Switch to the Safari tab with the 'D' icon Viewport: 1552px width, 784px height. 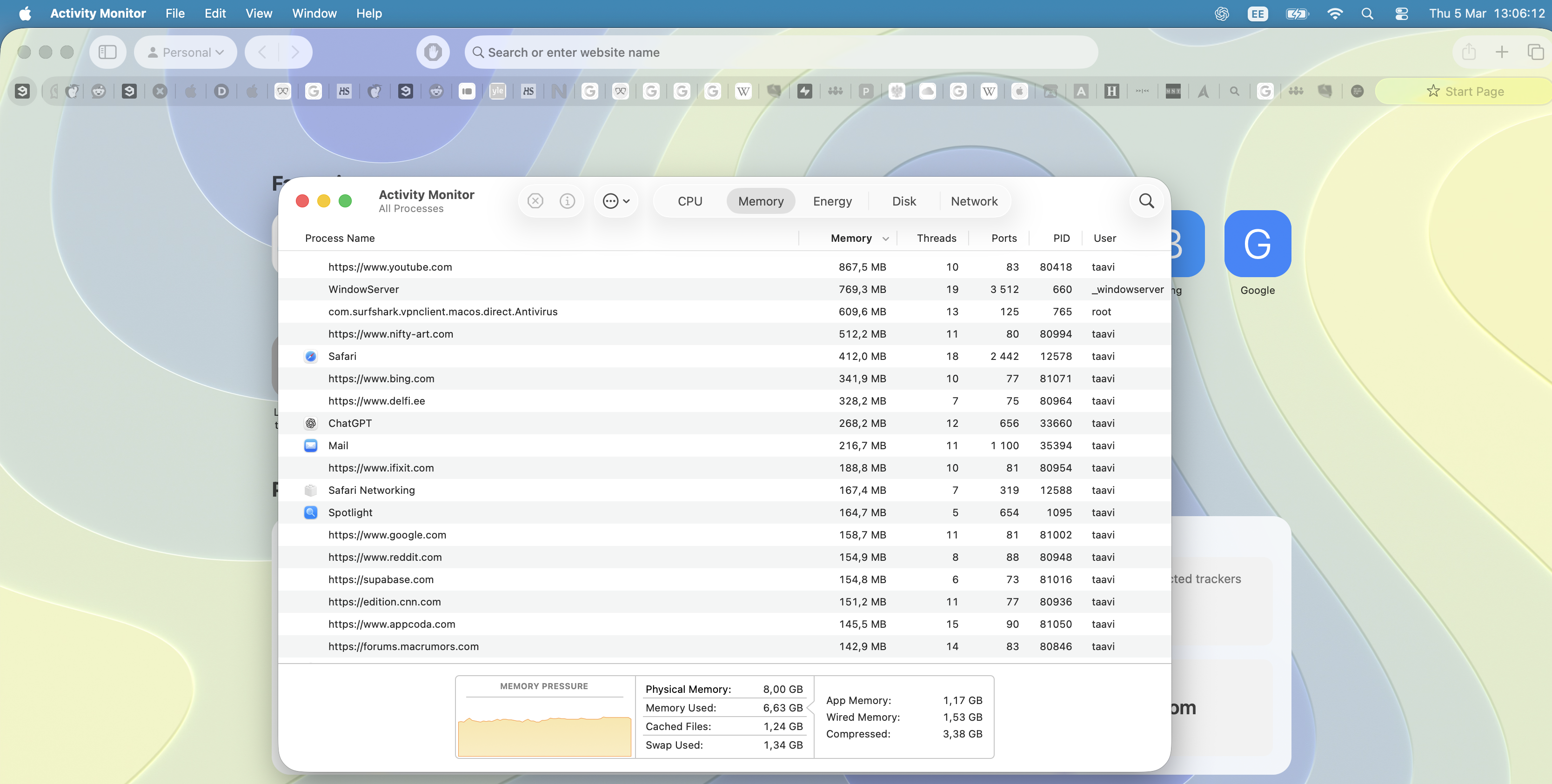[x=221, y=91]
